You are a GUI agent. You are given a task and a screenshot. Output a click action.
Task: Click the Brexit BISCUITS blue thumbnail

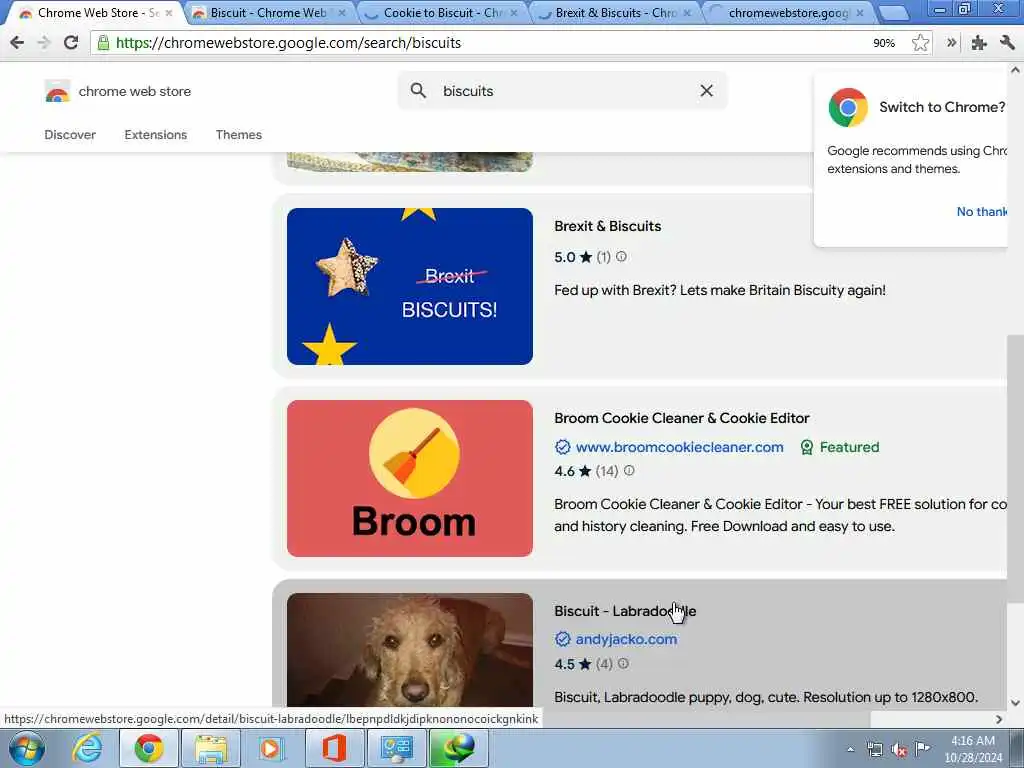[x=409, y=286]
